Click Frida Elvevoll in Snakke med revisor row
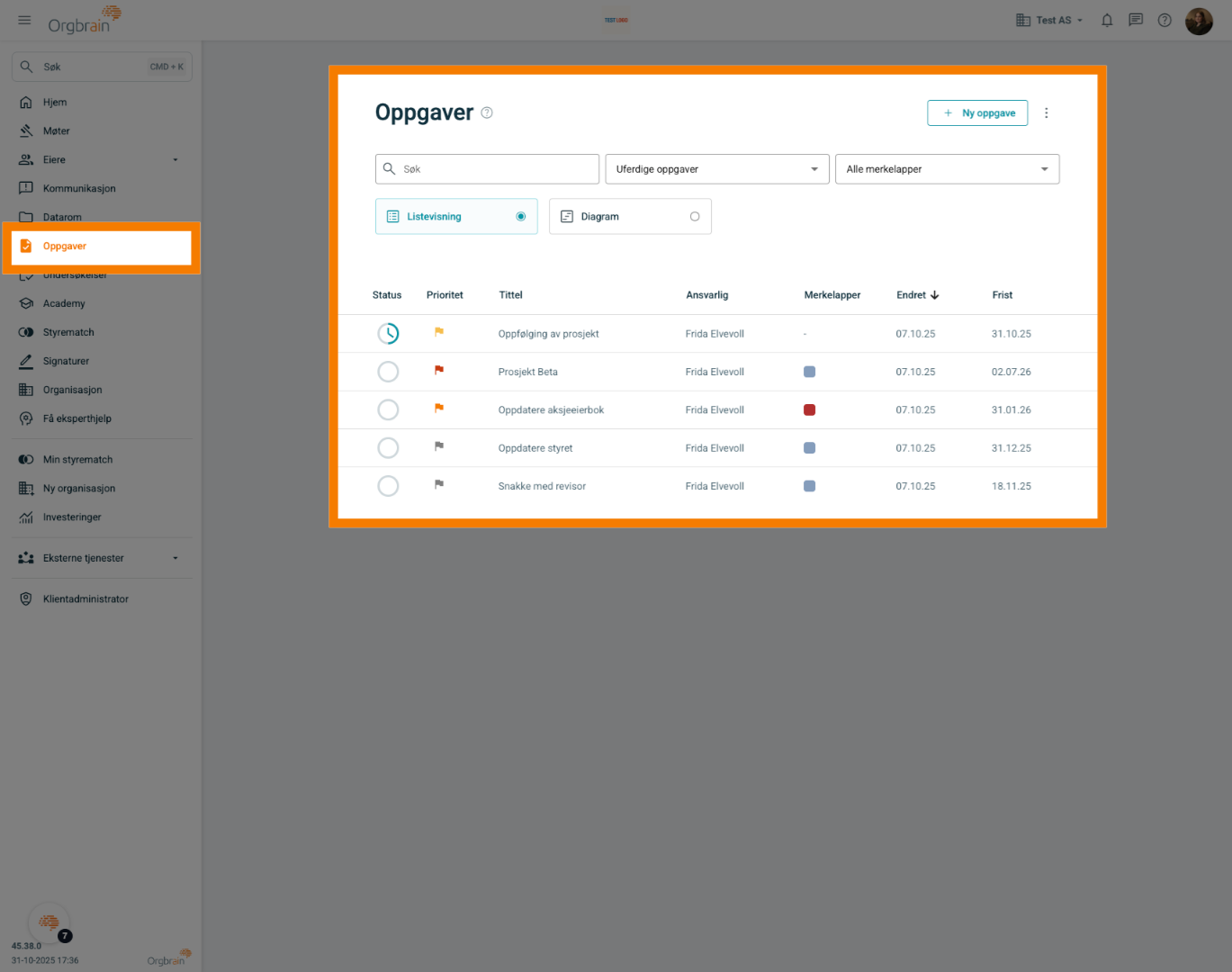 [x=715, y=486]
